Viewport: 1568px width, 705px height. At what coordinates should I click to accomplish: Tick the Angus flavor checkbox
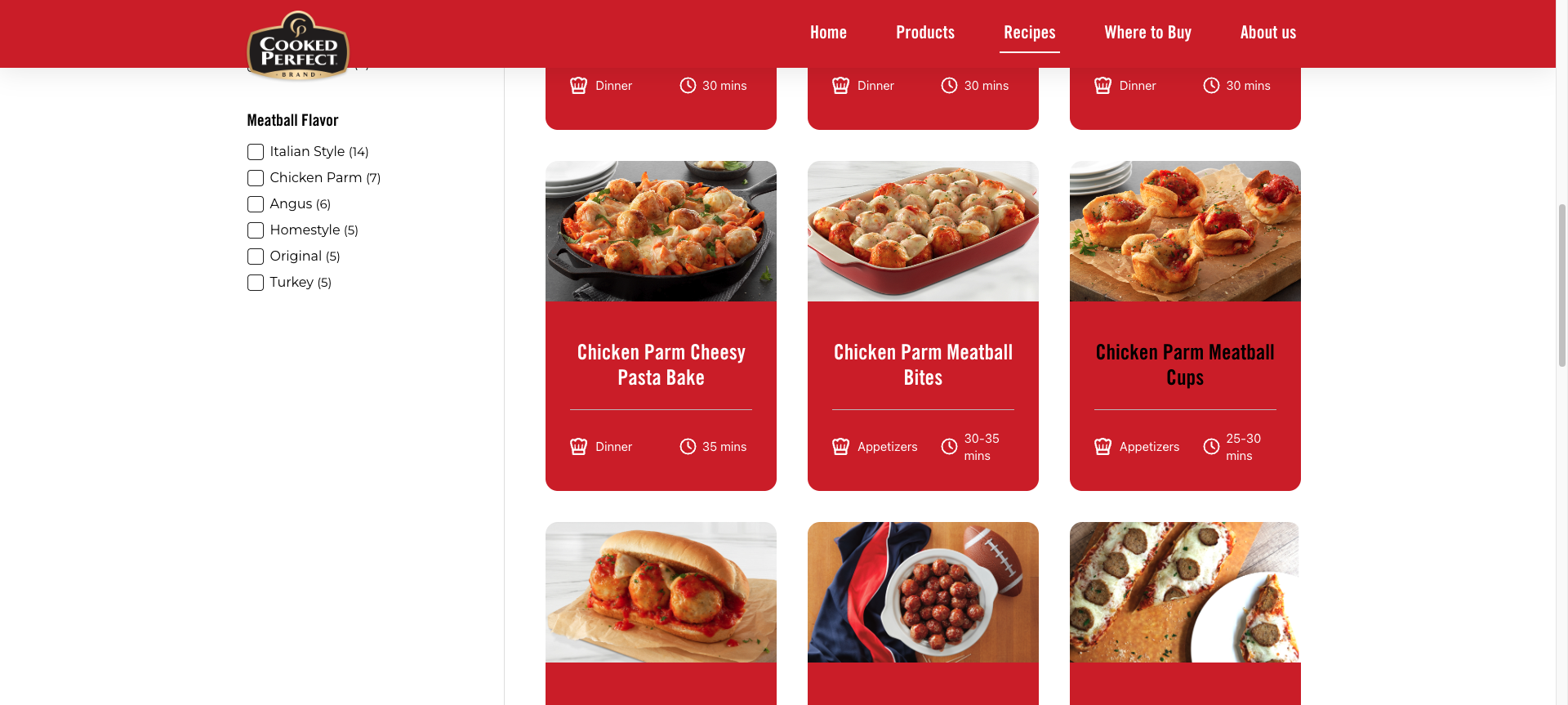pos(256,204)
